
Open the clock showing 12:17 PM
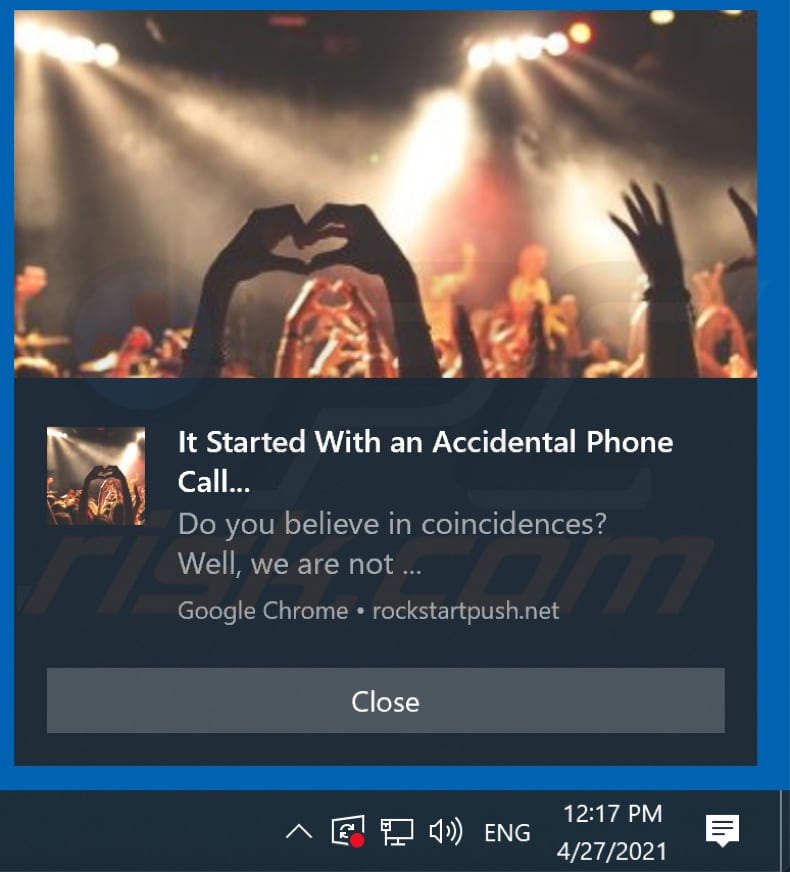(613, 814)
